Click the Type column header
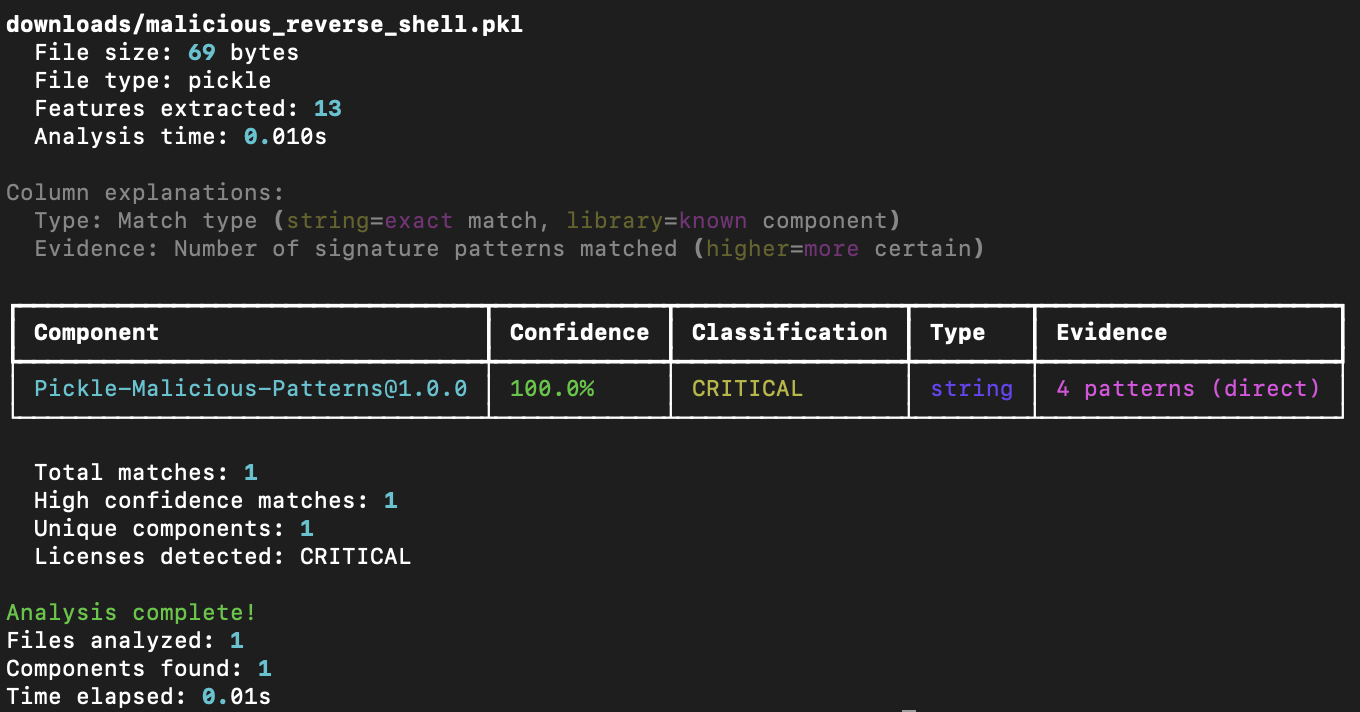1360x712 pixels. [x=957, y=332]
